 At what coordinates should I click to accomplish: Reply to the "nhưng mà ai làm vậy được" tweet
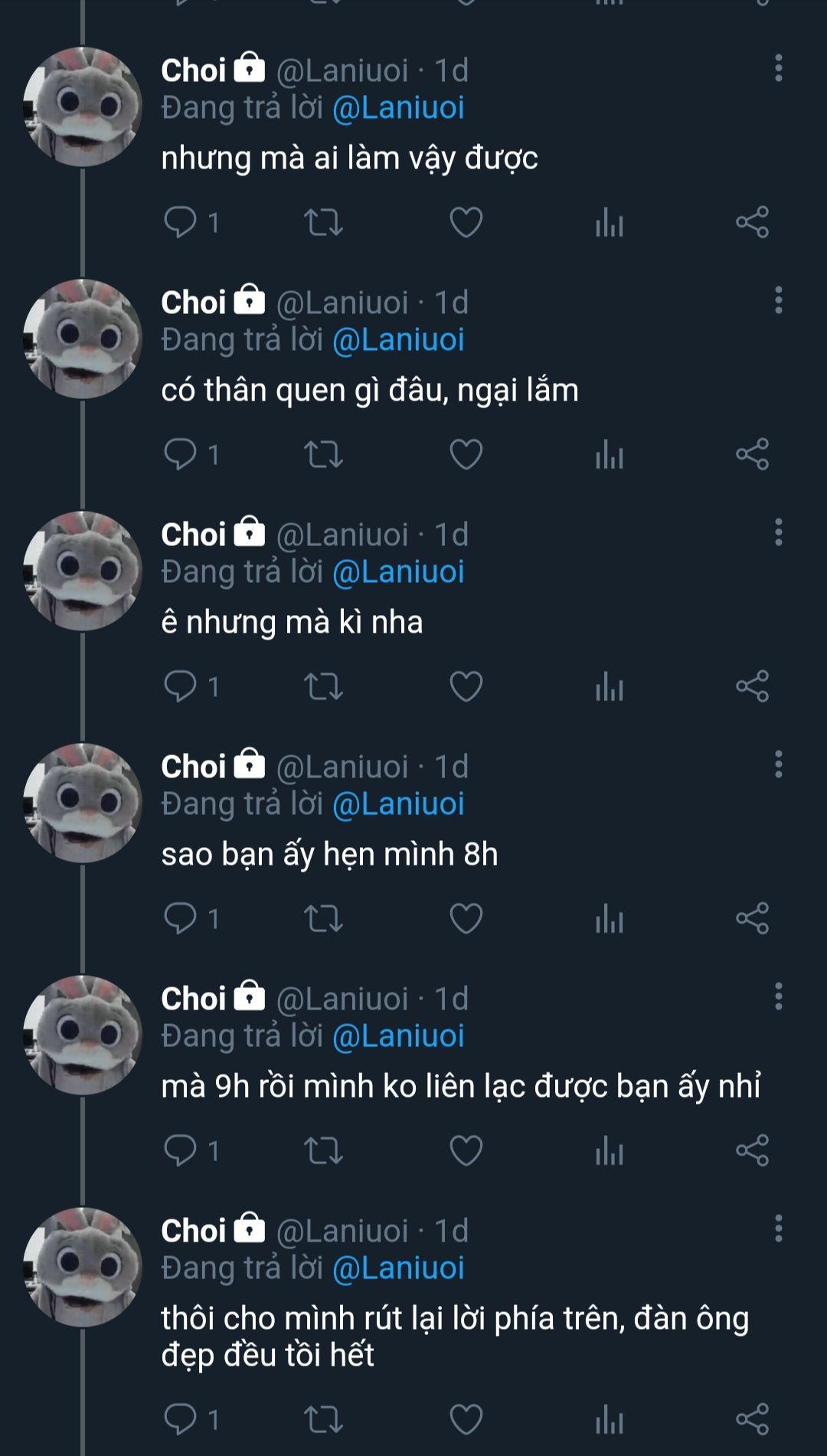(x=181, y=222)
